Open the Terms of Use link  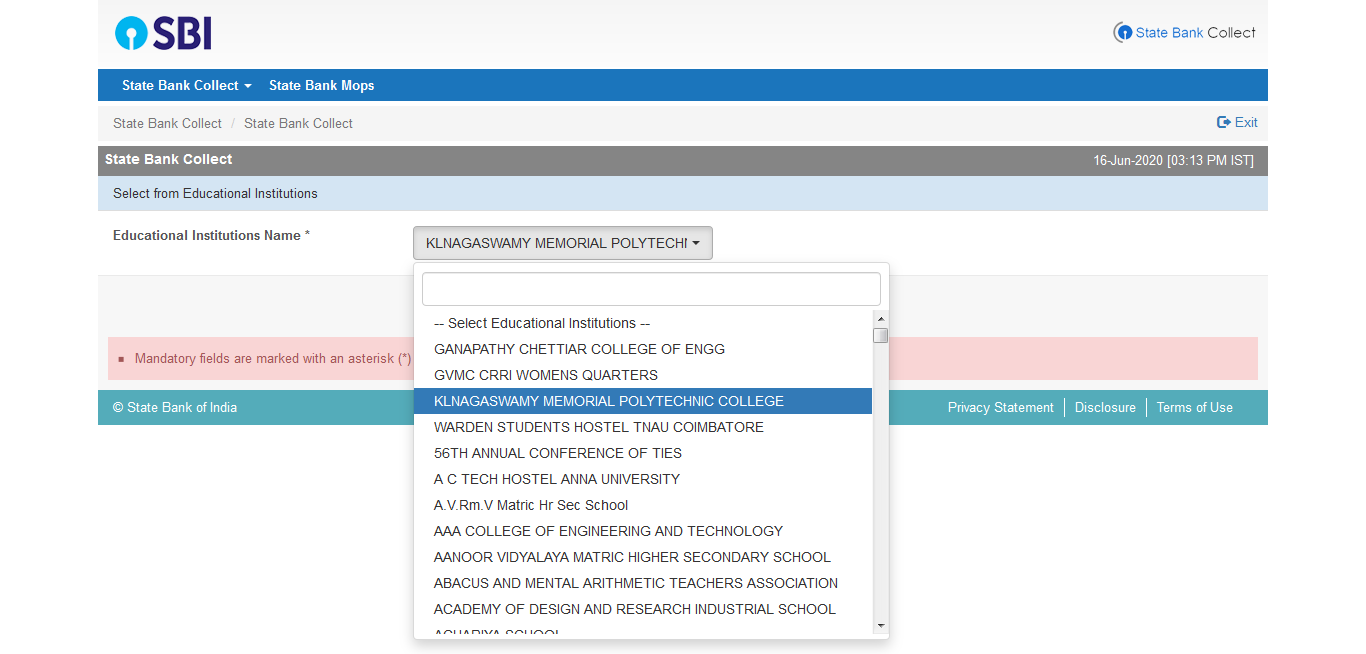(1194, 407)
